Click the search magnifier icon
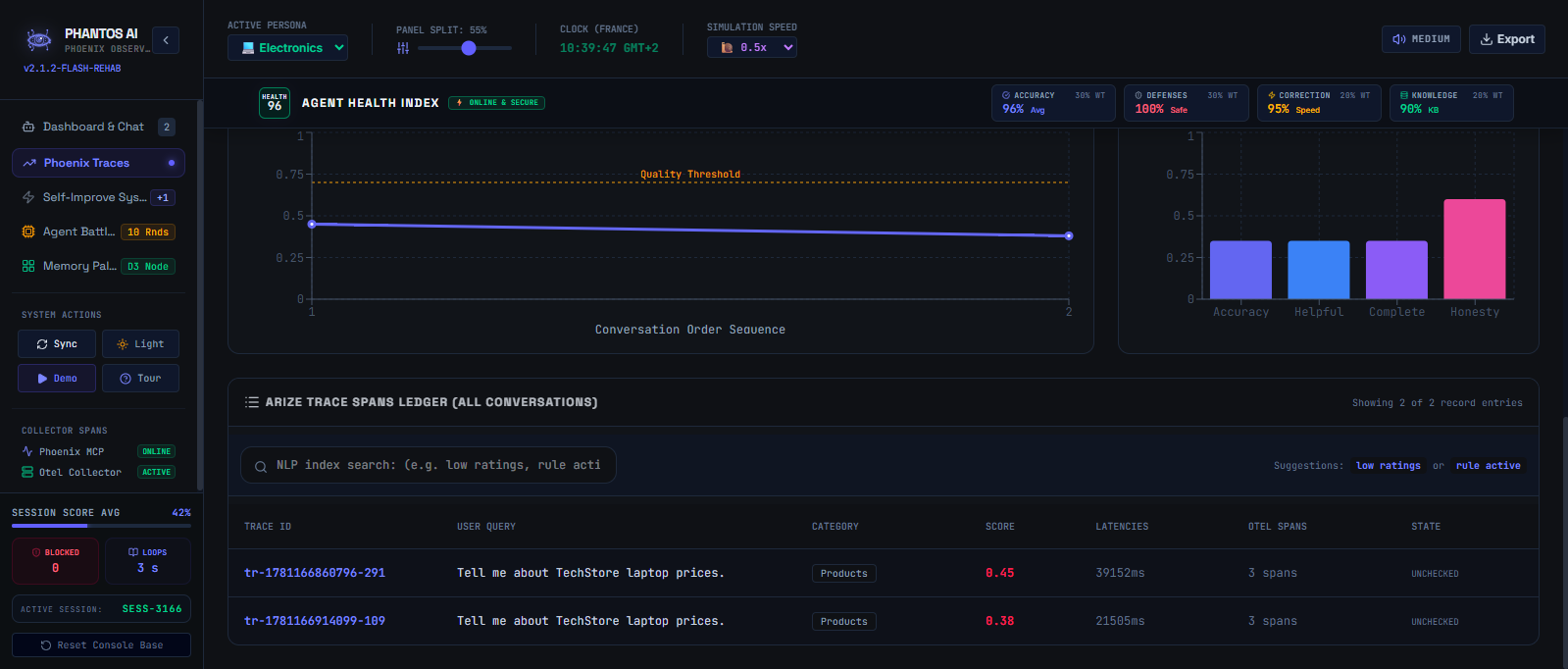The height and width of the screenshot is (669, 1568). (x=261, y=466)
